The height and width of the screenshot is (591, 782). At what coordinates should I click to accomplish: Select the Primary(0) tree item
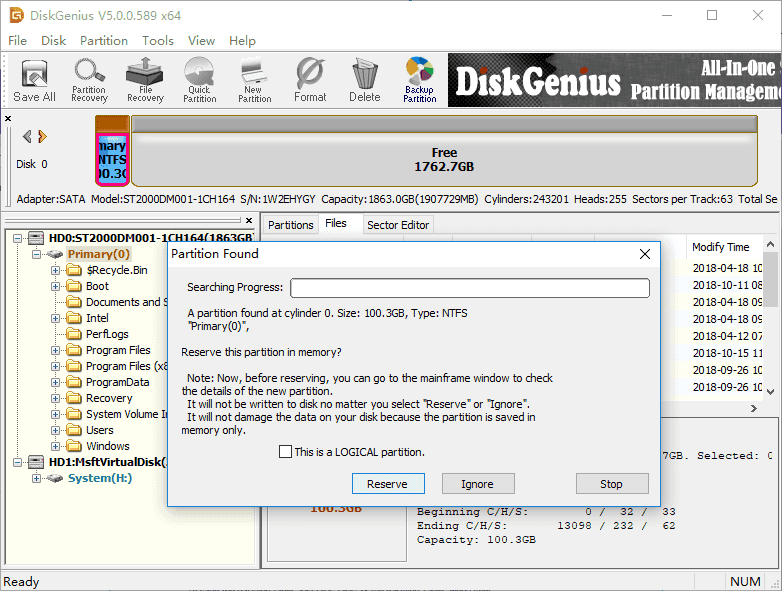99,254
